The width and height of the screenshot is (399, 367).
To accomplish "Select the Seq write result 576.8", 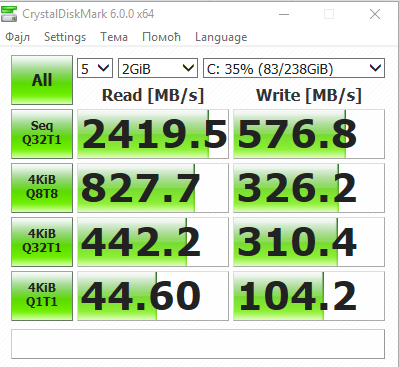I will point(309,134).
